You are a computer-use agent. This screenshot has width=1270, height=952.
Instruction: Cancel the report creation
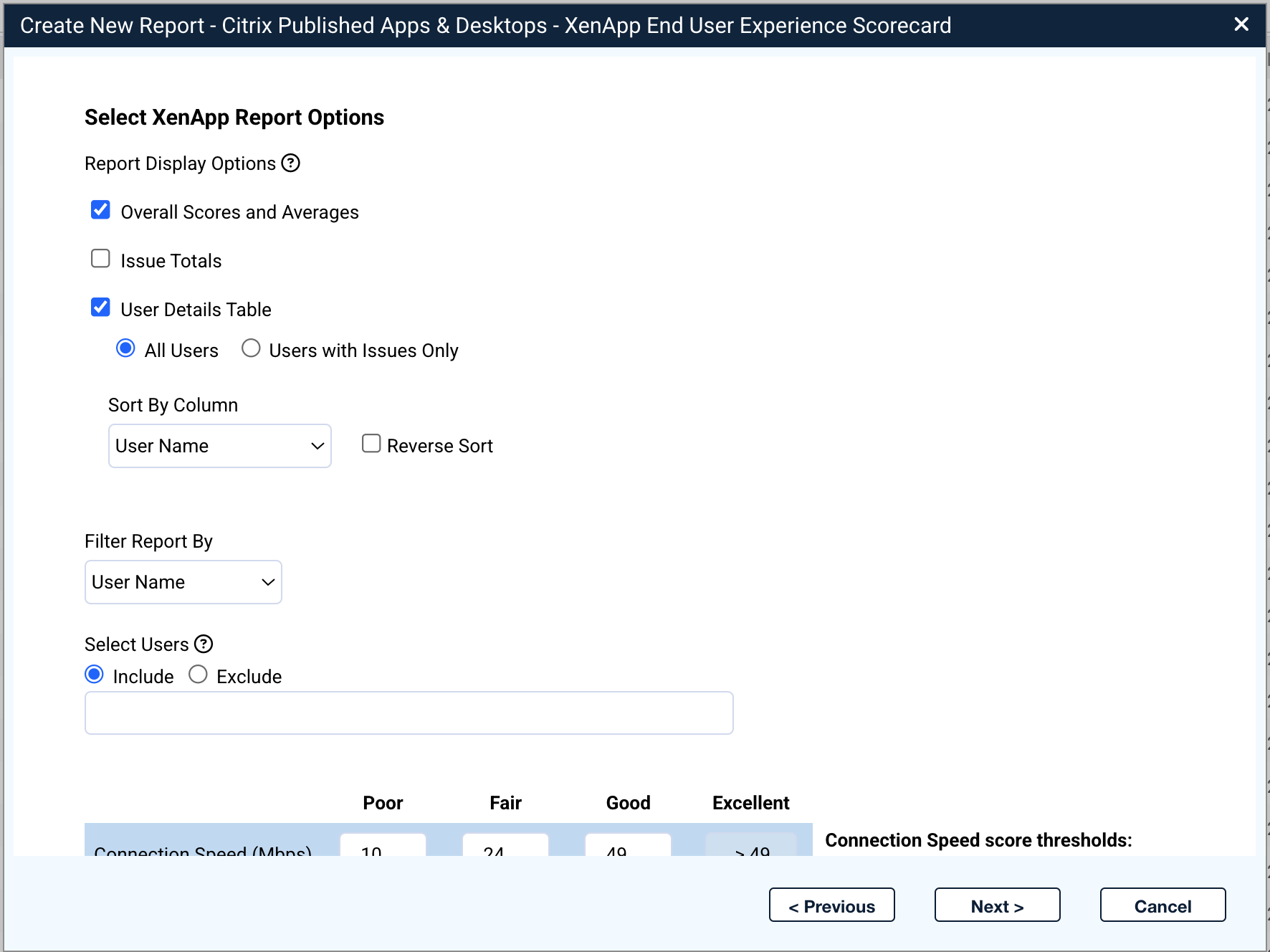pos(1163,905)
